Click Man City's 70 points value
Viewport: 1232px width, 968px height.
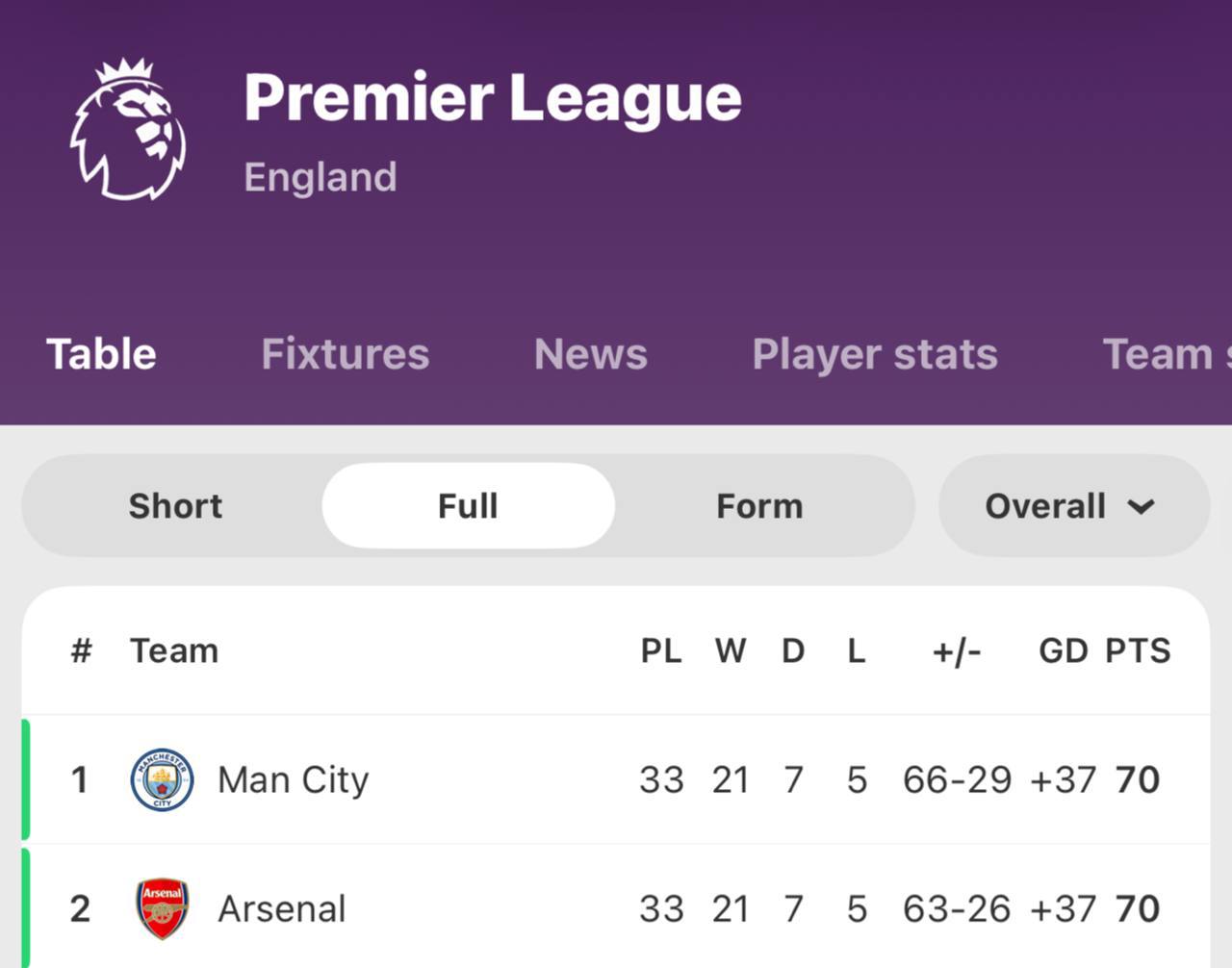(x=1138, y=779)
